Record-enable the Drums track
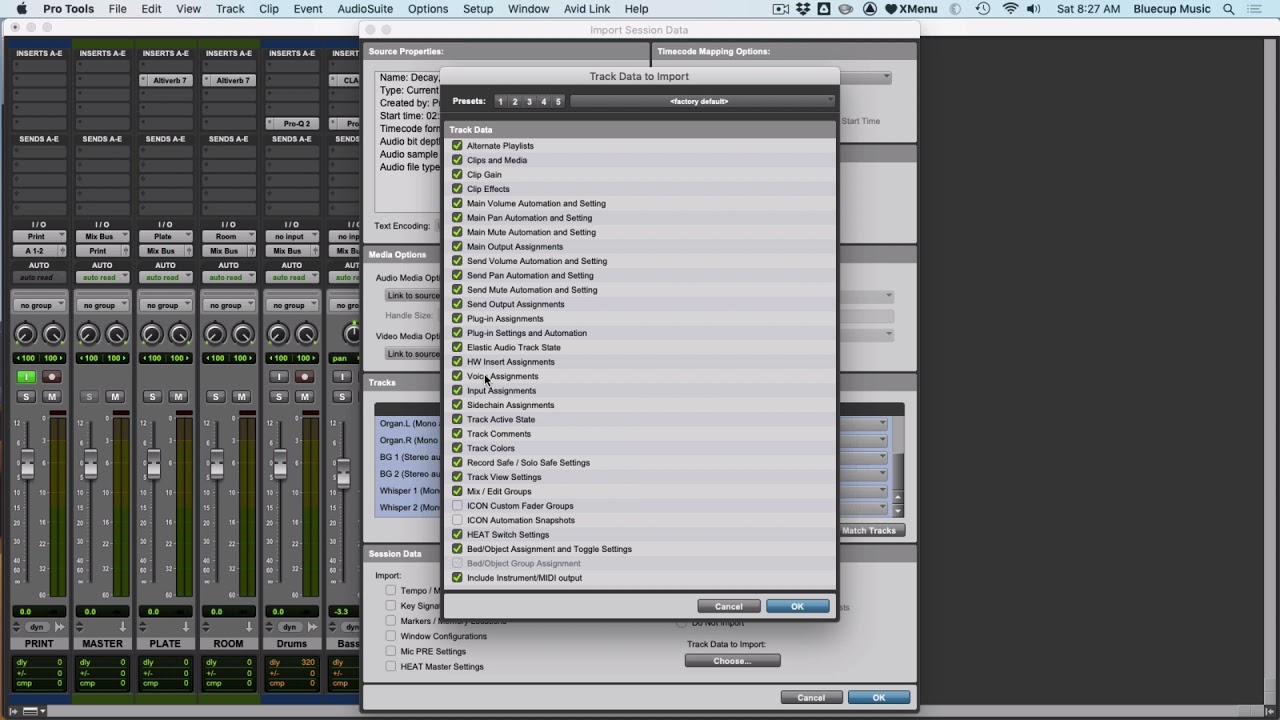The image size is (1280, 720). point(304,377)
